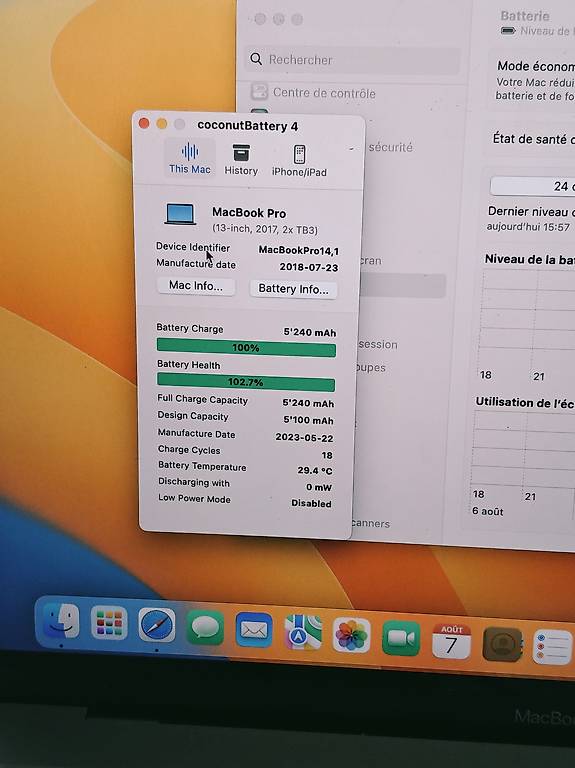575x768 pixels.
Task: Open Photos app from the dock
Action: [351, 635]
